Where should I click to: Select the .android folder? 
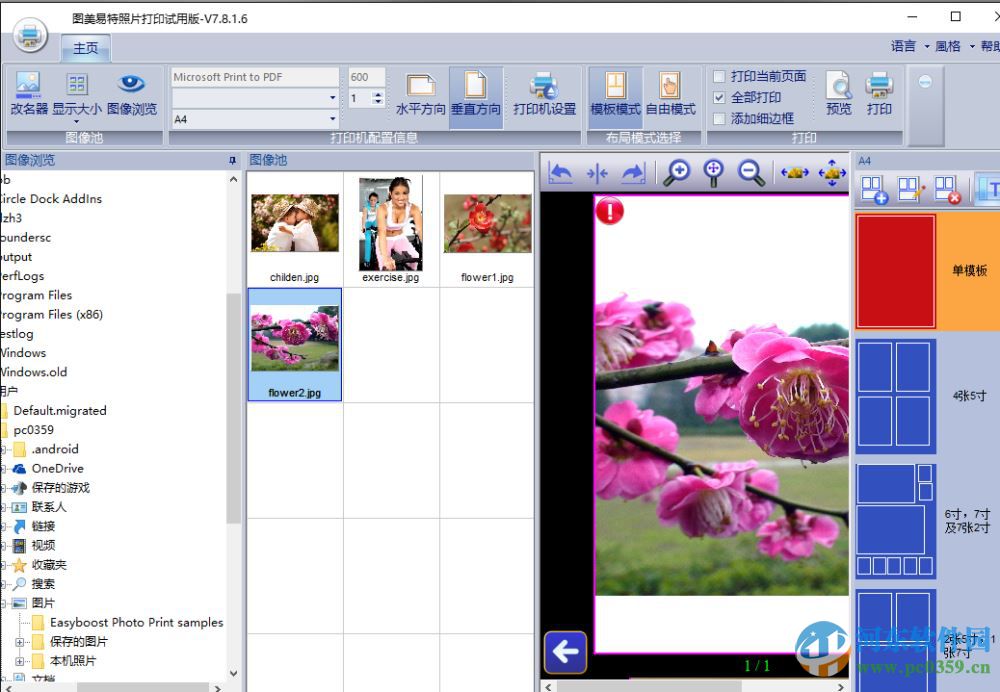click(x=55, y=450)
